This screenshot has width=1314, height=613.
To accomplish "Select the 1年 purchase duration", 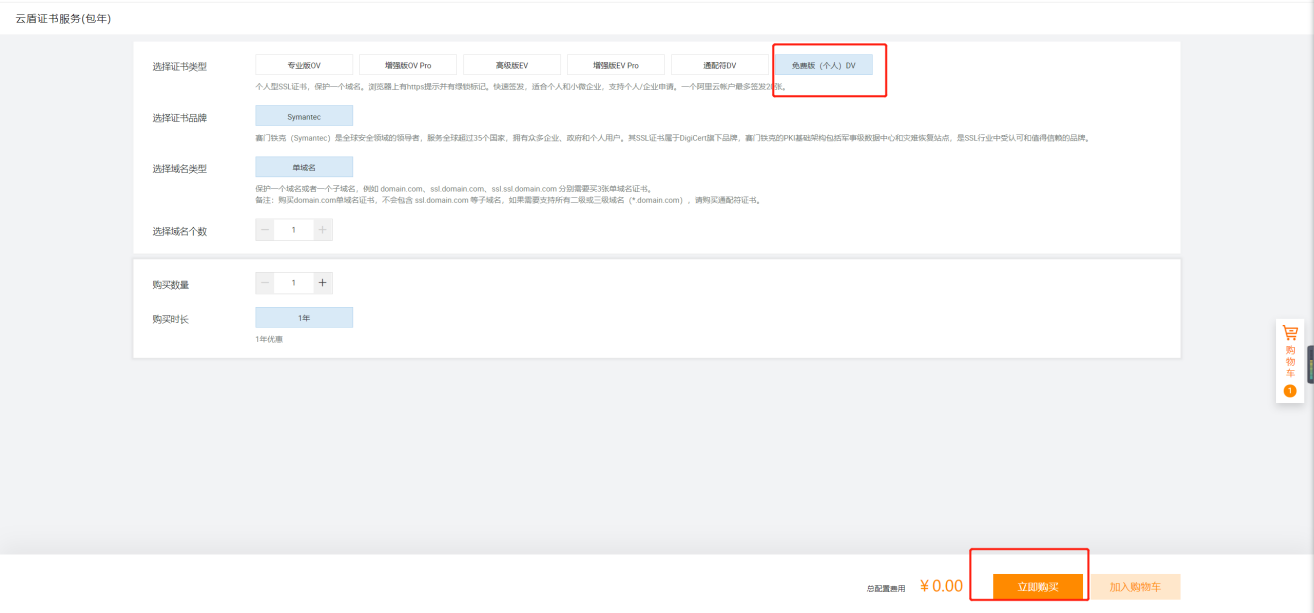I will tap(304, 317).
